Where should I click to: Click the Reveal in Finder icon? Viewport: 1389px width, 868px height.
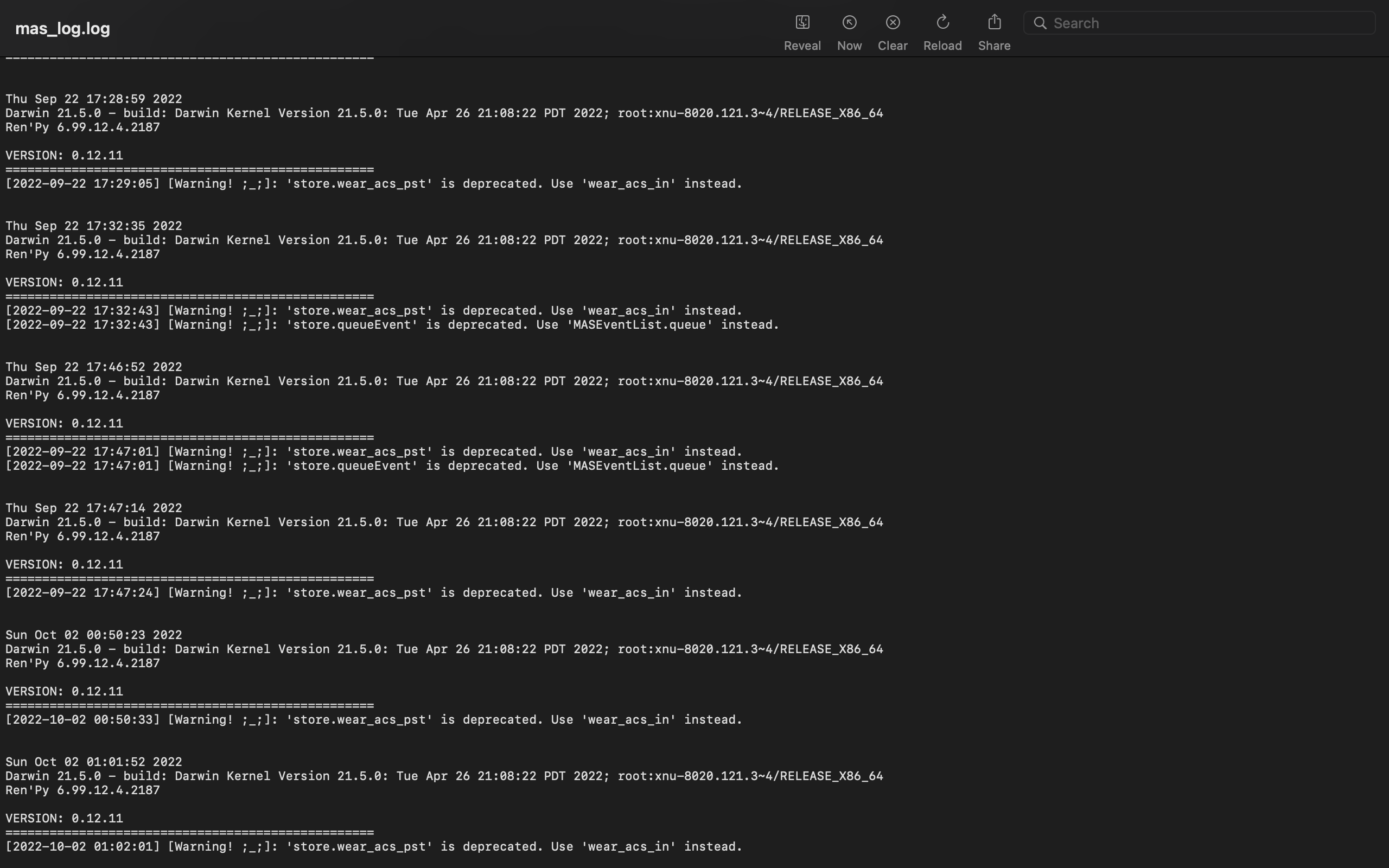[802, 22]
